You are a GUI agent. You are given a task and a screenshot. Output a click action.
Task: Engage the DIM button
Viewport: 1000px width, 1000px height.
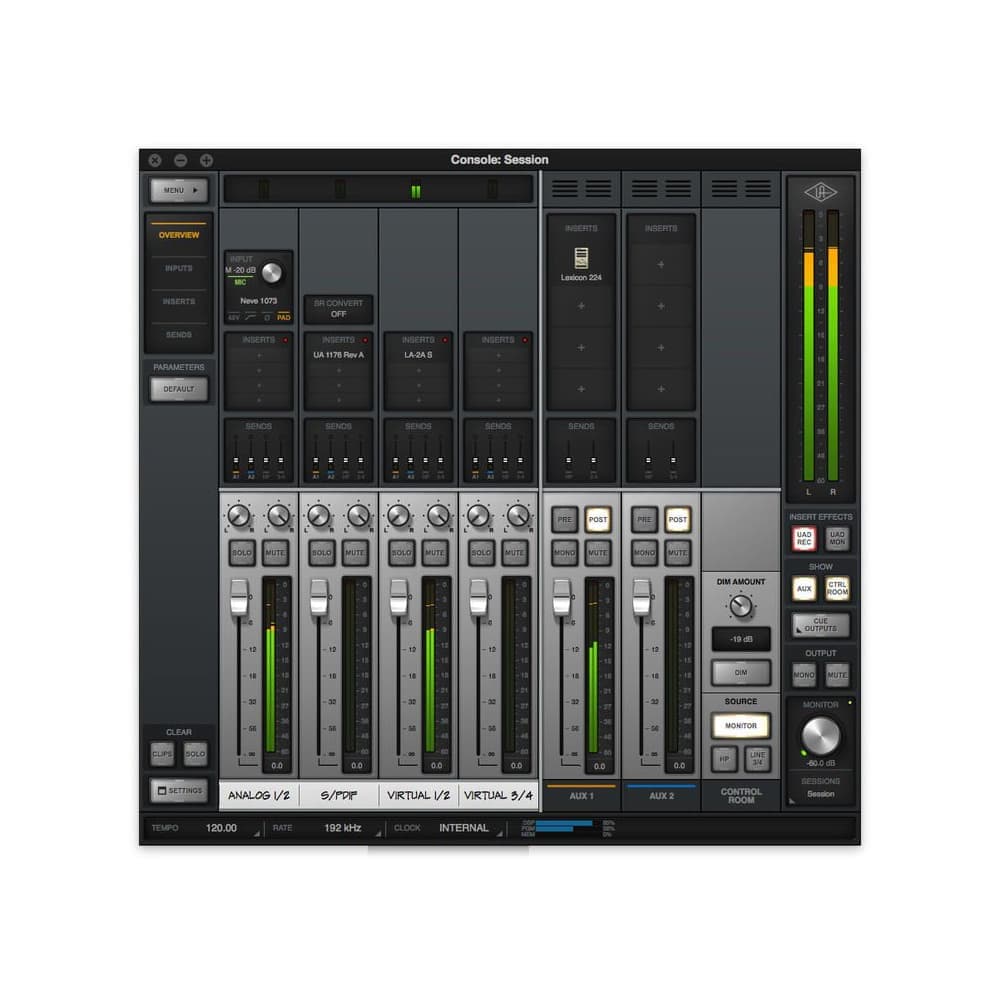coord(740,673)
